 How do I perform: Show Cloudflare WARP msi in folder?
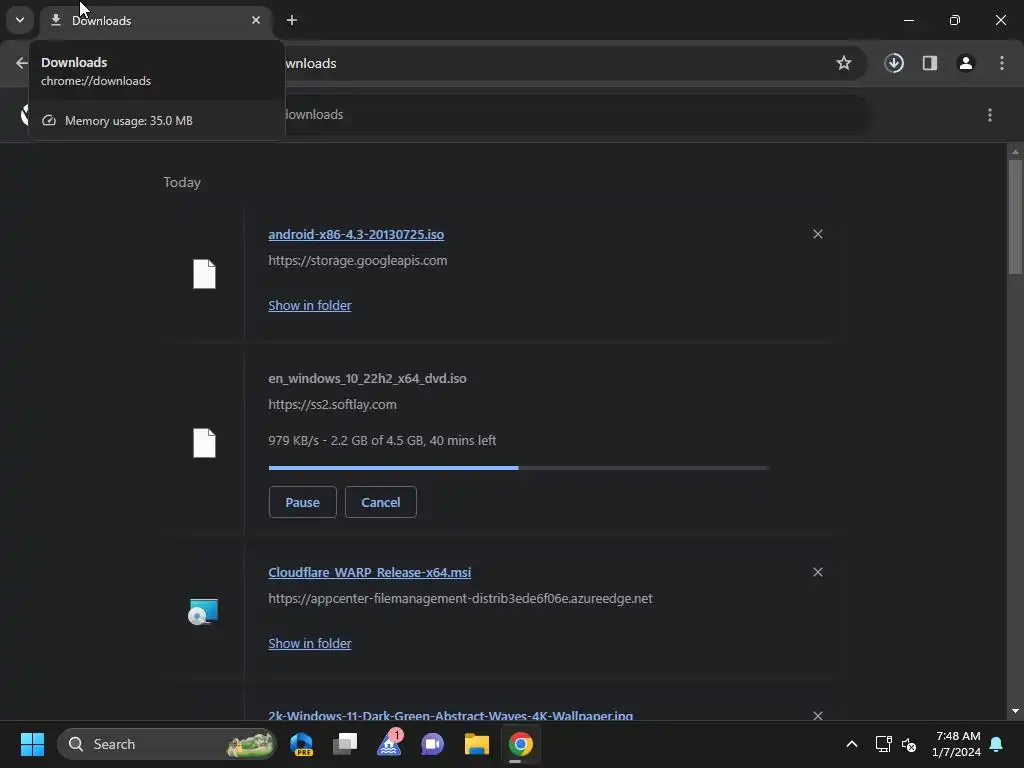[x=310, y=644]
